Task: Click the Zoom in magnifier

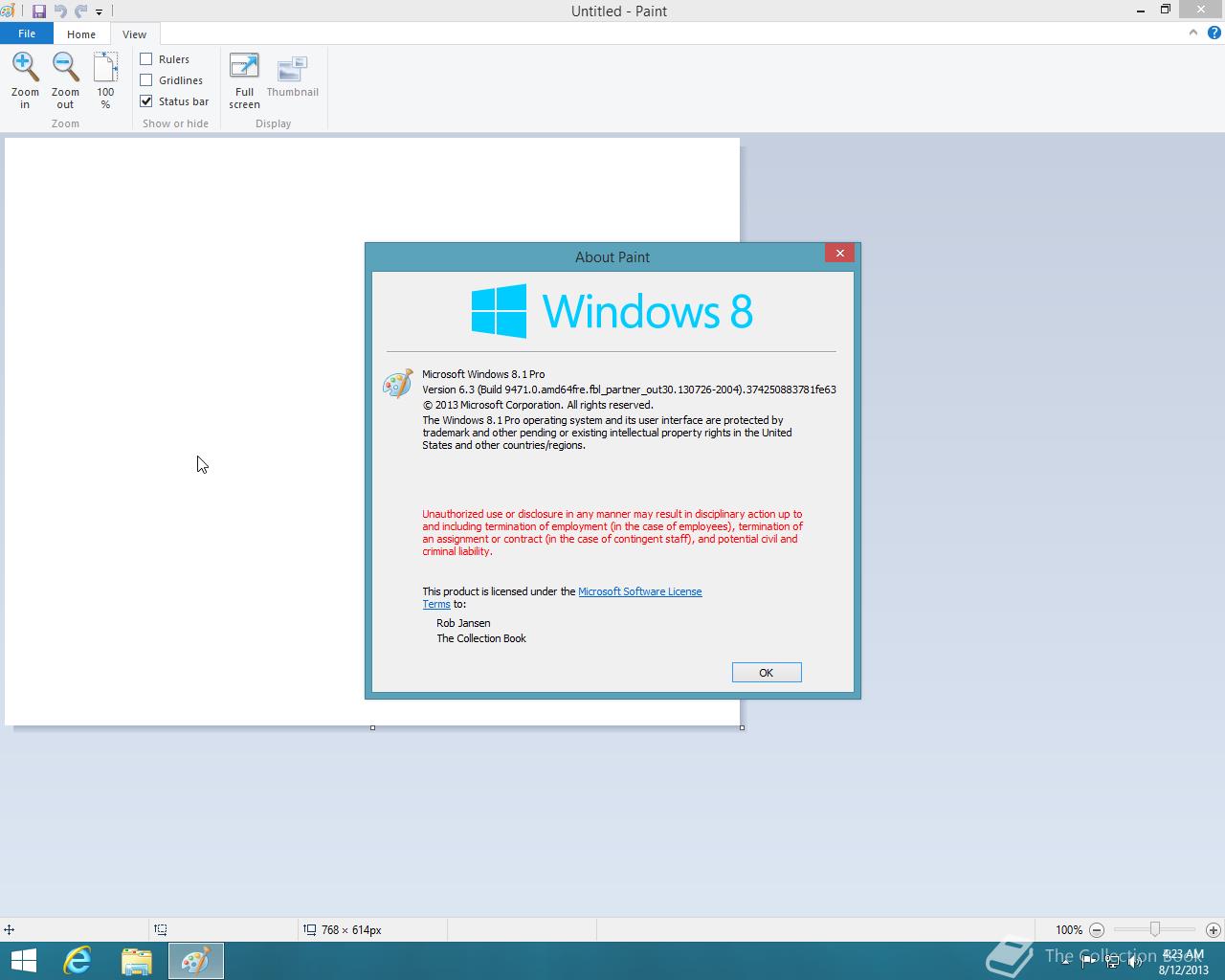Action: click(x=25, y=80)
